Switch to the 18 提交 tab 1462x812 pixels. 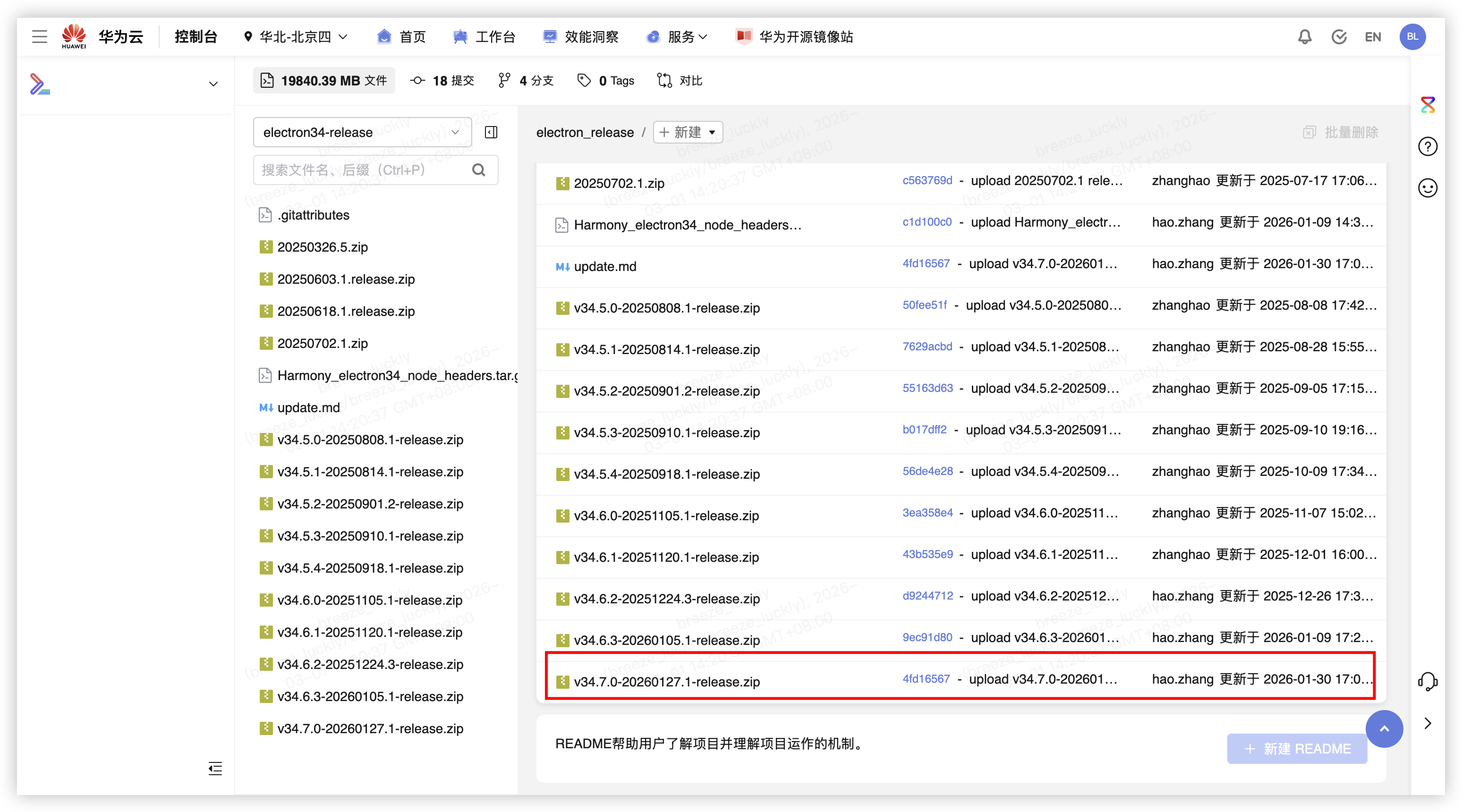[442, 81]
